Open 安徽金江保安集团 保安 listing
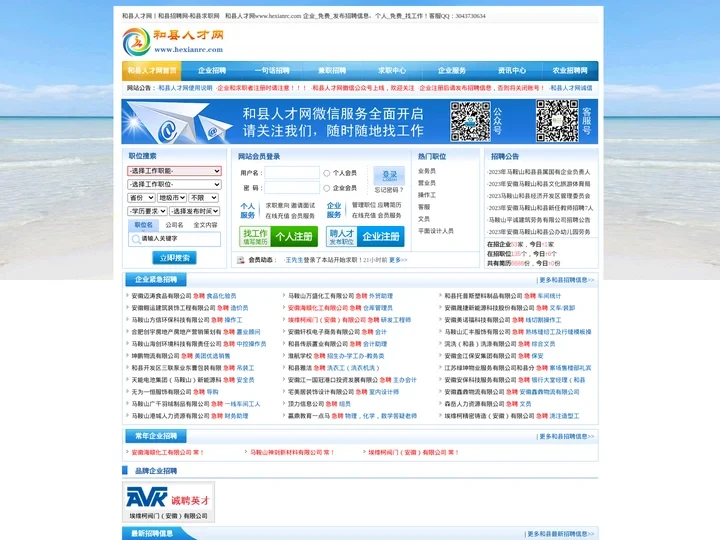This screenshot has height=540, width=720. [x=494, y=356]
